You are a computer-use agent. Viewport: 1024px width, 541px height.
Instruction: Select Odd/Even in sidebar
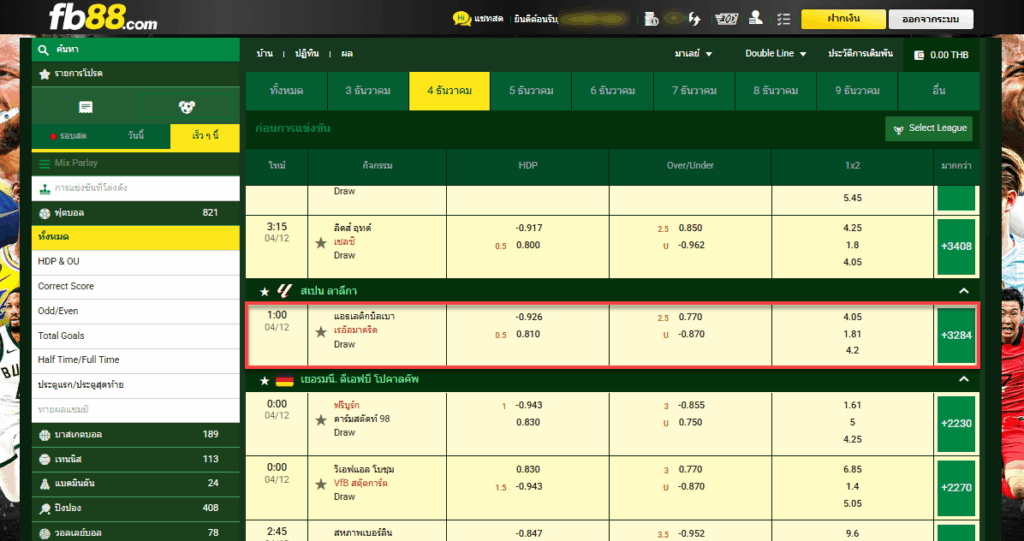pyautogui.click(x=135, y=311)
